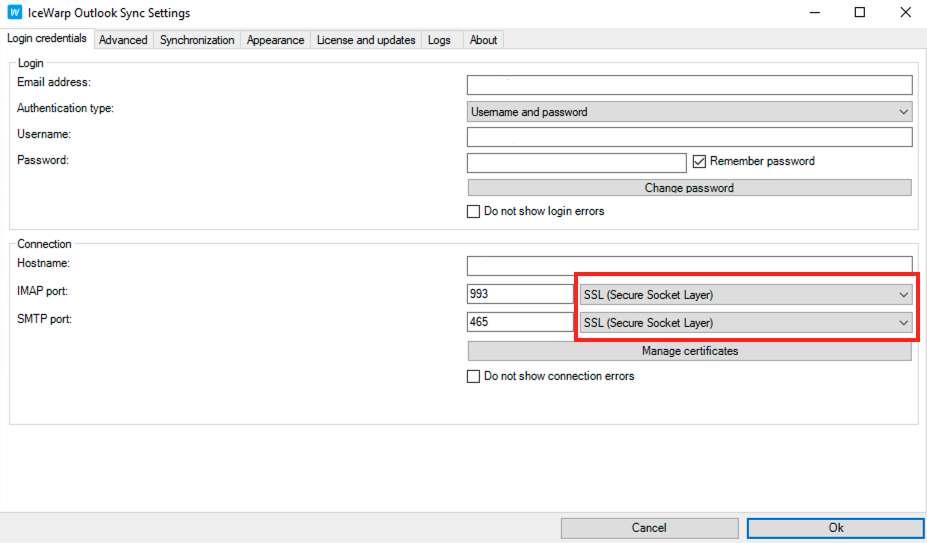Screen dimensions: 927x543
Task: Confirm settings with the Ok button
Action: click(x=835, y=528)
